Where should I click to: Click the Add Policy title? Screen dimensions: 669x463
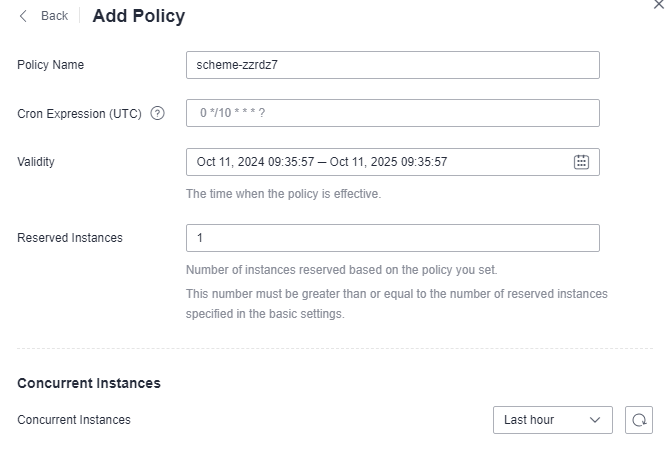139,16
